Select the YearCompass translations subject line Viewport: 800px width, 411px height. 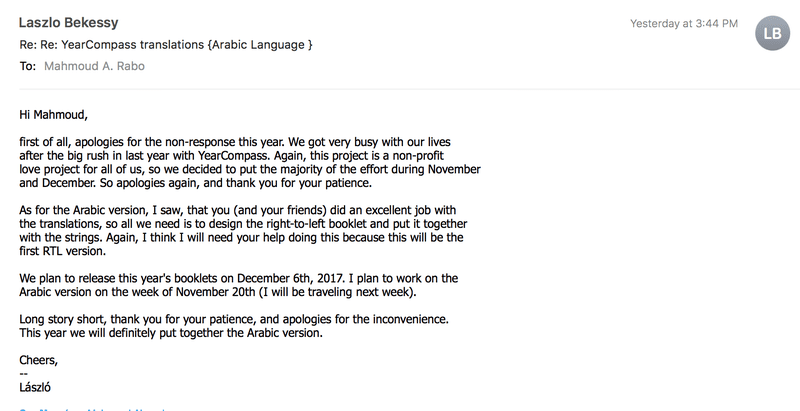click(x=166, y=45)
